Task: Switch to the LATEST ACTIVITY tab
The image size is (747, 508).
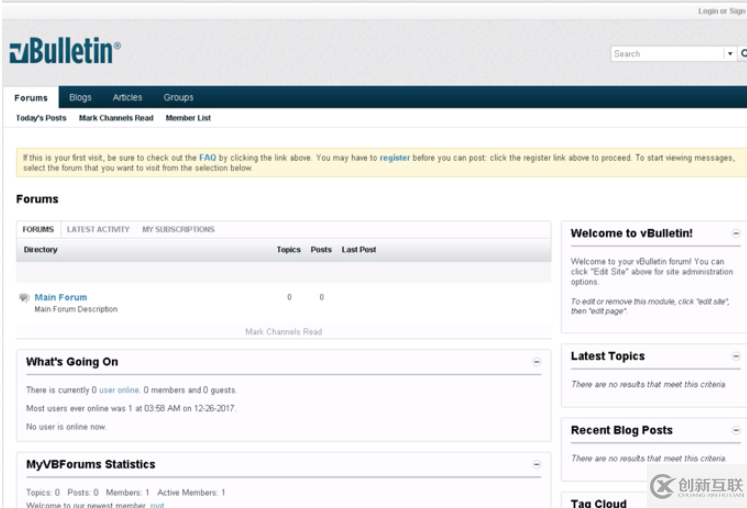Action: point(98,230)
